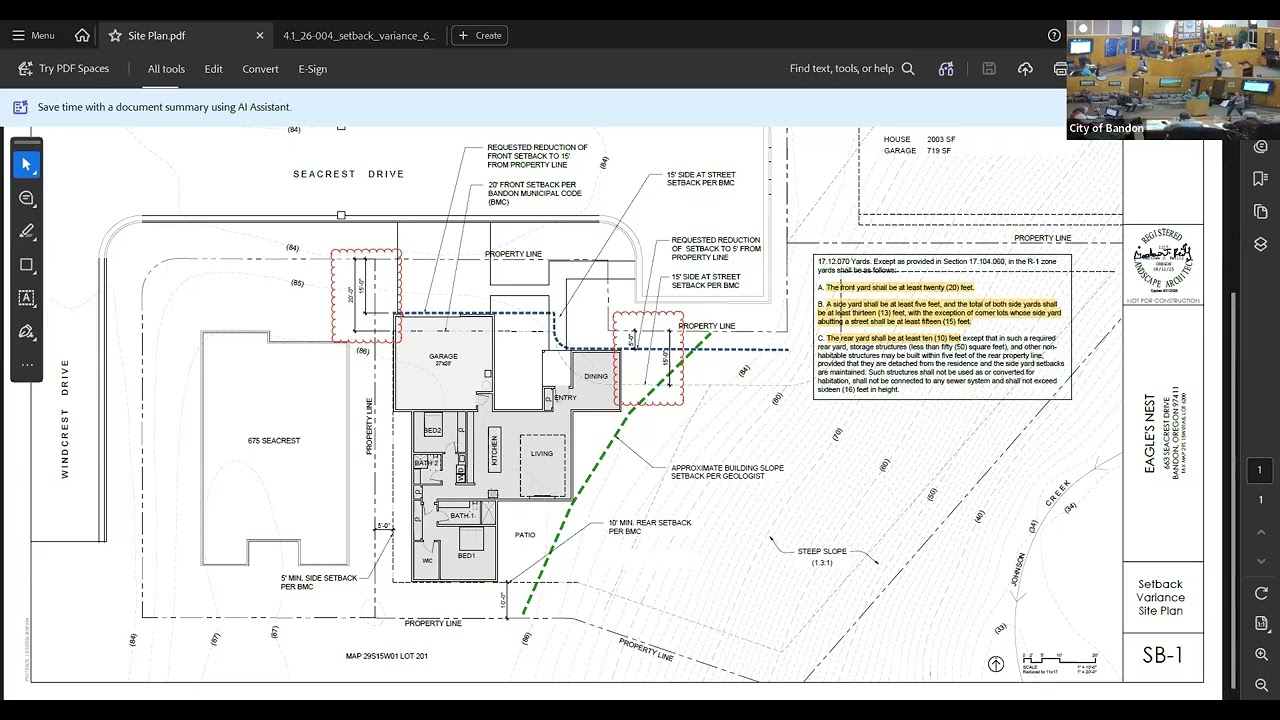Open the Acrobat Menu
This screenshot has width=1280, height=720.
tap(33, 35)
